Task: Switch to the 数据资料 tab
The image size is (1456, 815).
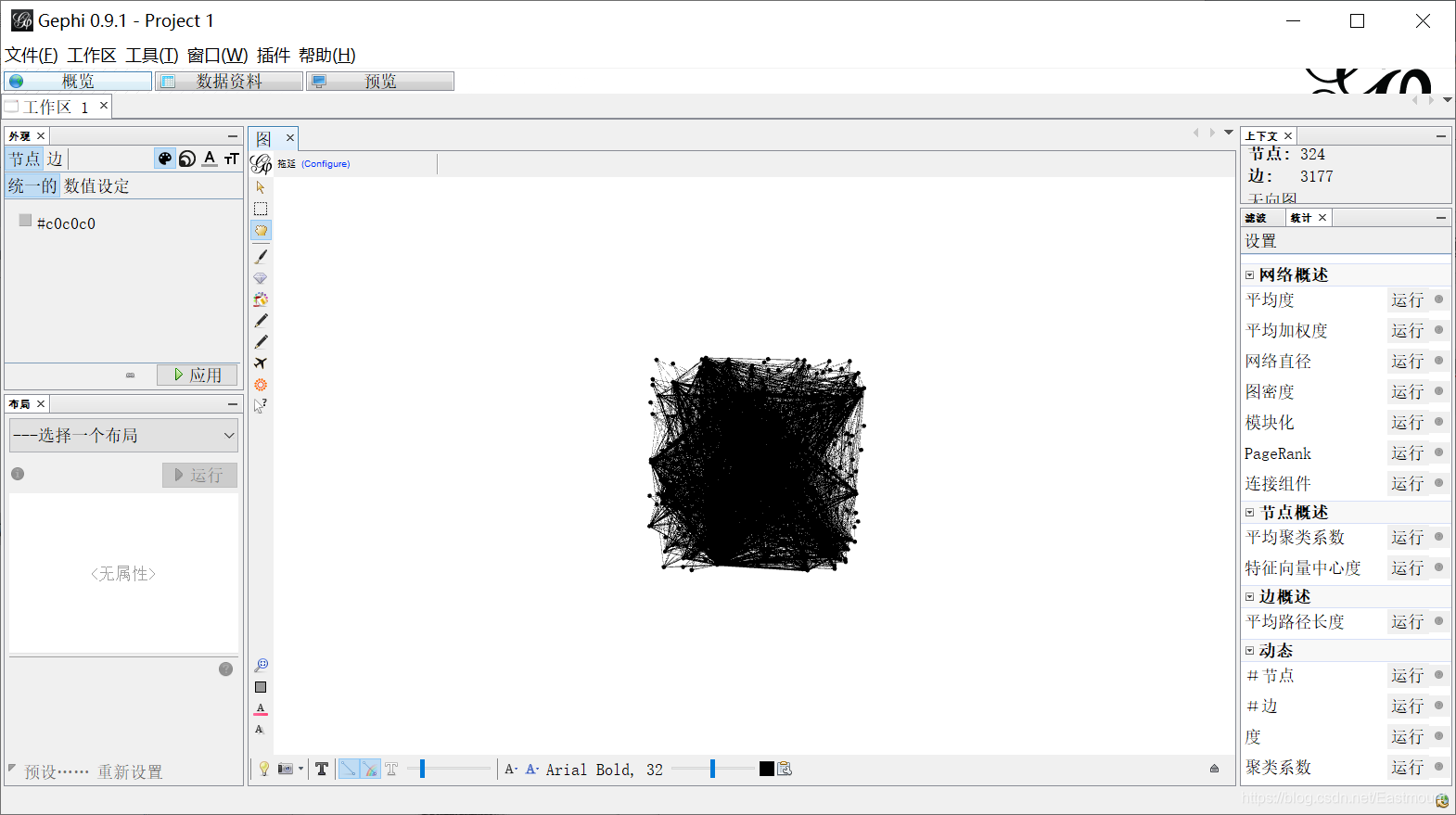Action: tap(229, 82)
